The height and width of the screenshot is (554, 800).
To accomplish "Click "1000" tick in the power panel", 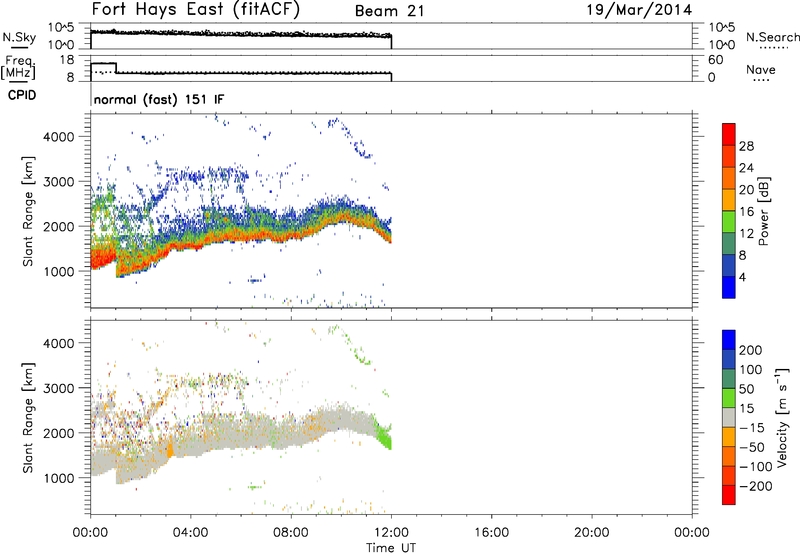I will (58, 271).
